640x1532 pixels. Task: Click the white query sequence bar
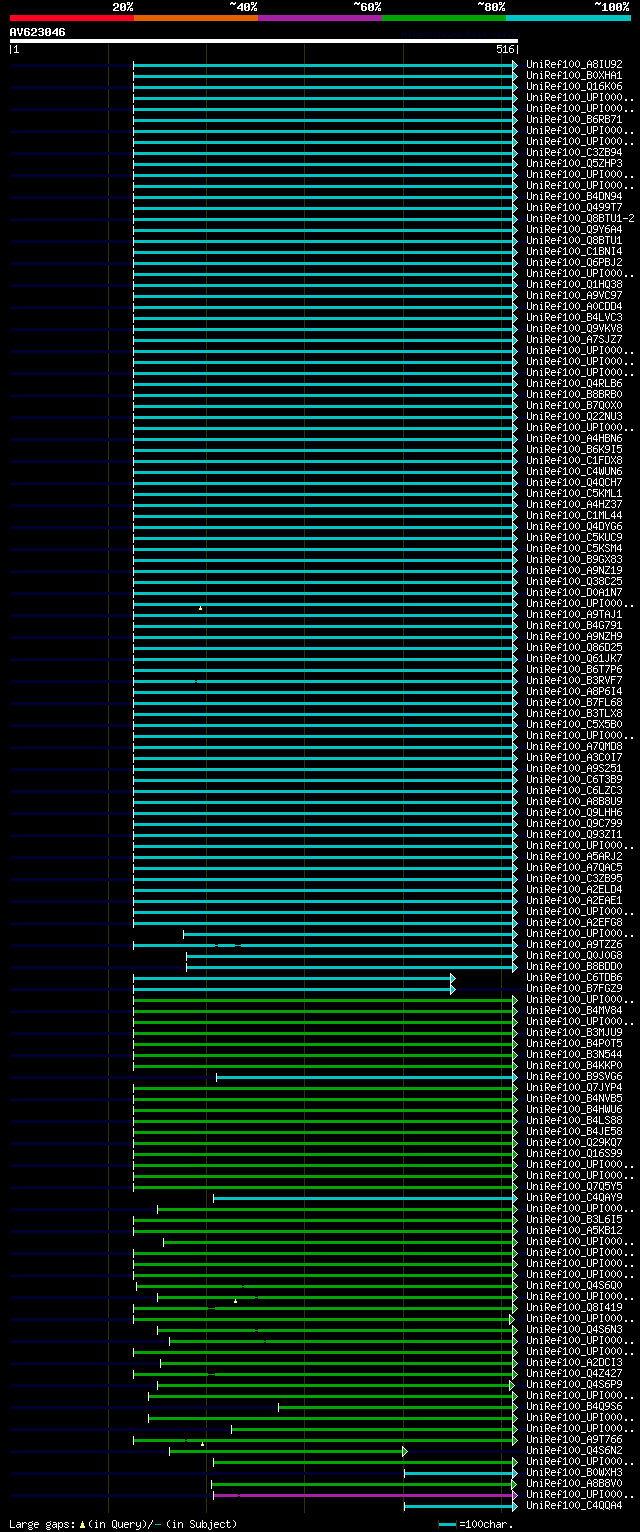[x=264, y=41]
